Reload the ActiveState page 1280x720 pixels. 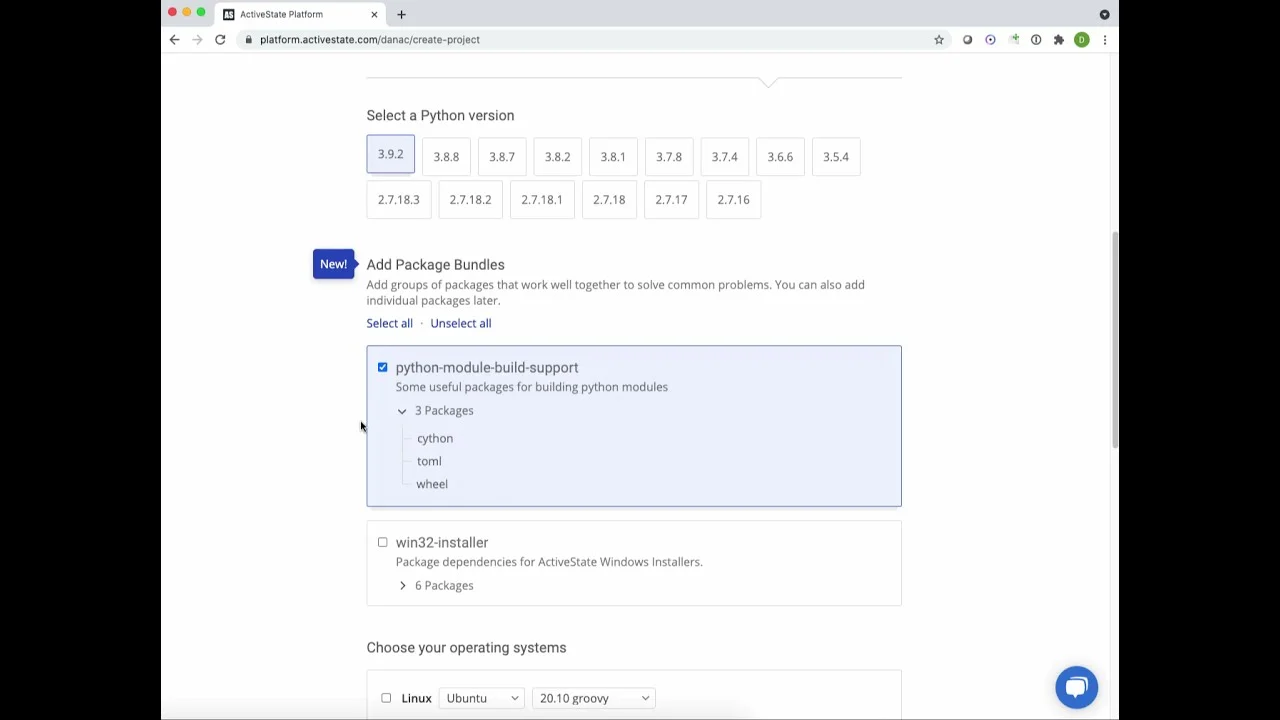coord(220,39)
